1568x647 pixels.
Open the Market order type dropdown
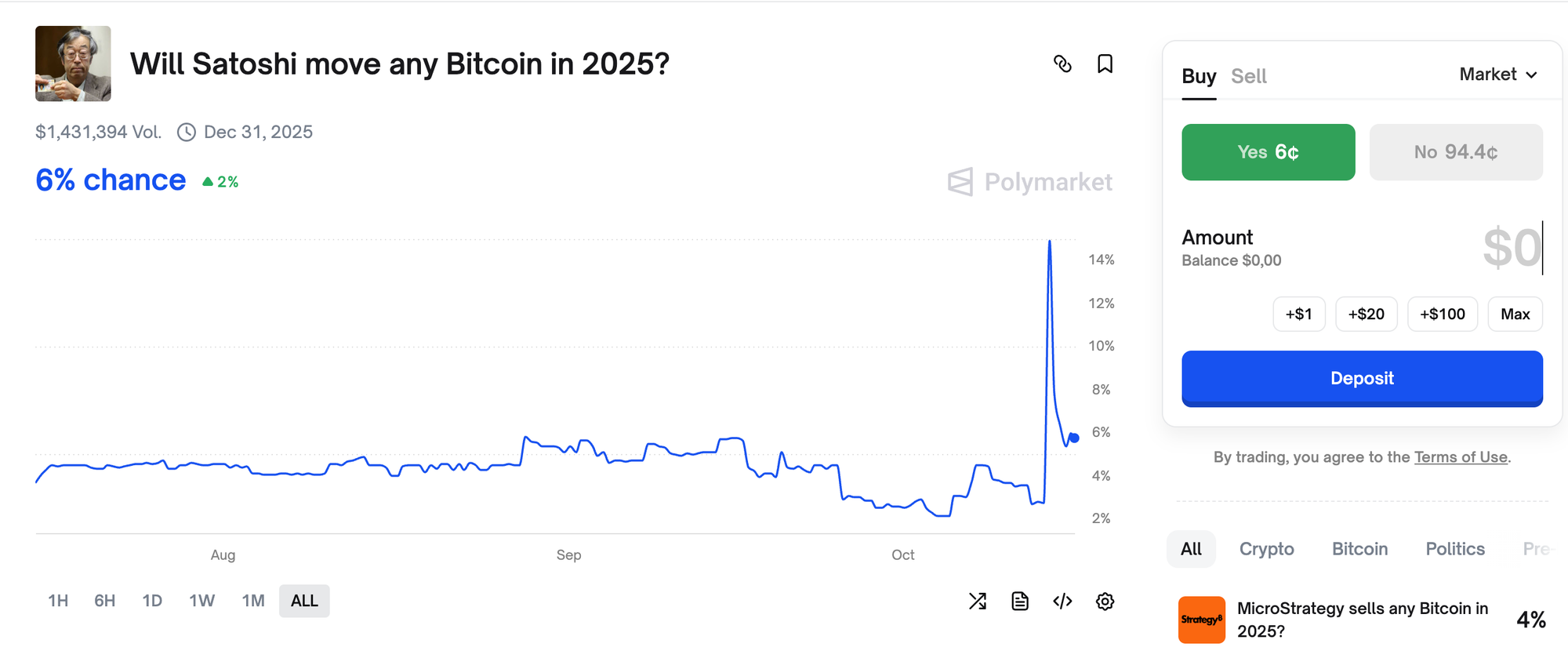[x=1497, y=75]
